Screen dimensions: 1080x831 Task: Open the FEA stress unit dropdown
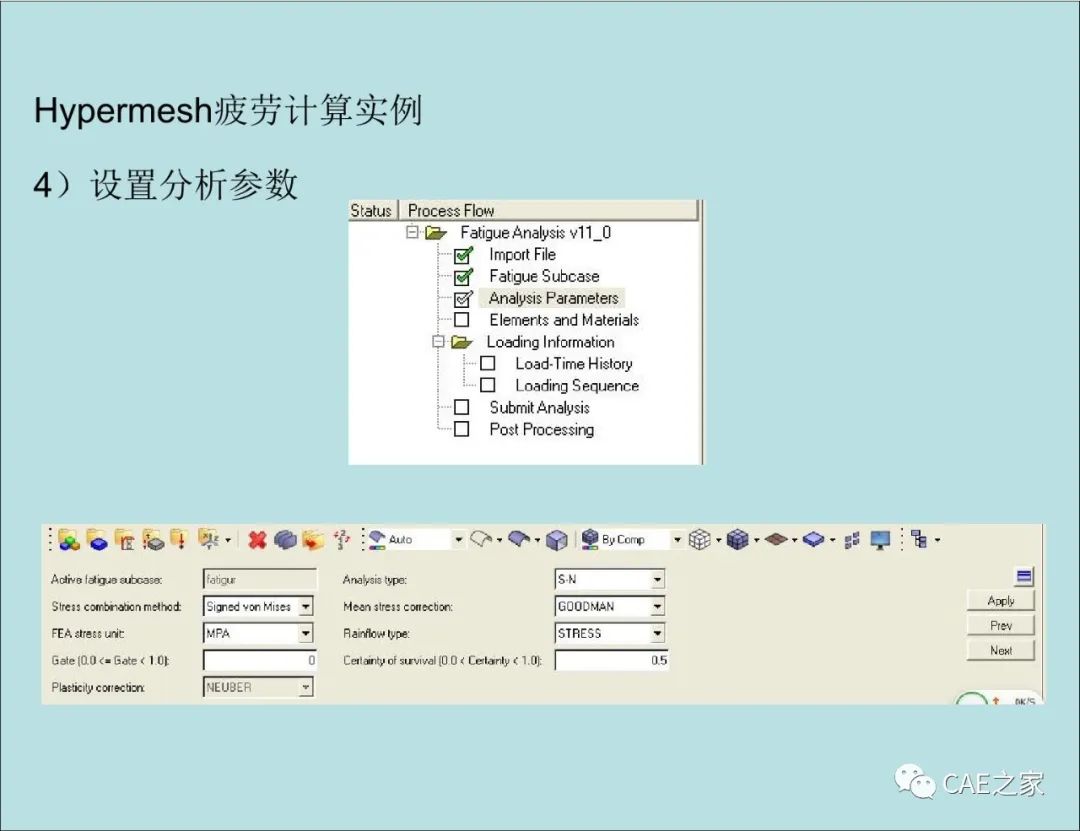pos(306,633)
